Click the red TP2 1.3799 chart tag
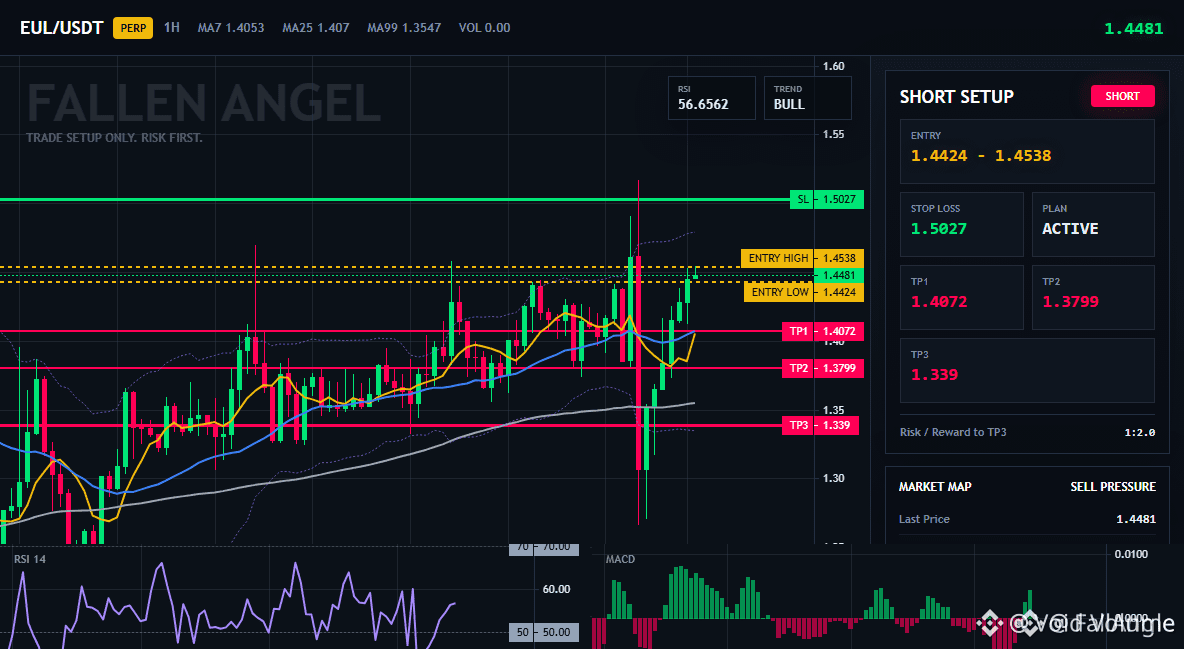 pos(823,368)
